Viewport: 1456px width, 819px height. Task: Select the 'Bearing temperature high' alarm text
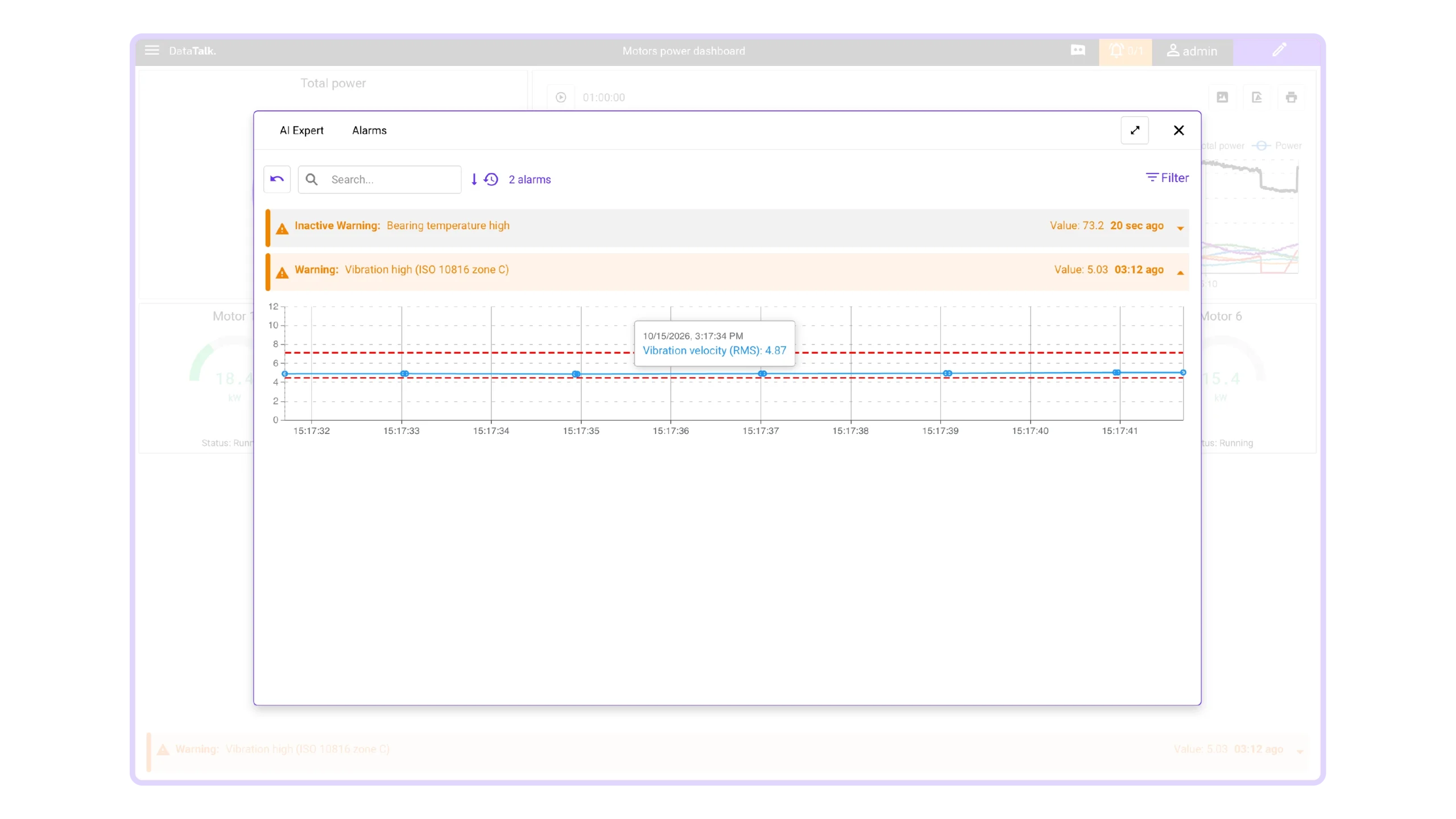(x=448, y=225)
